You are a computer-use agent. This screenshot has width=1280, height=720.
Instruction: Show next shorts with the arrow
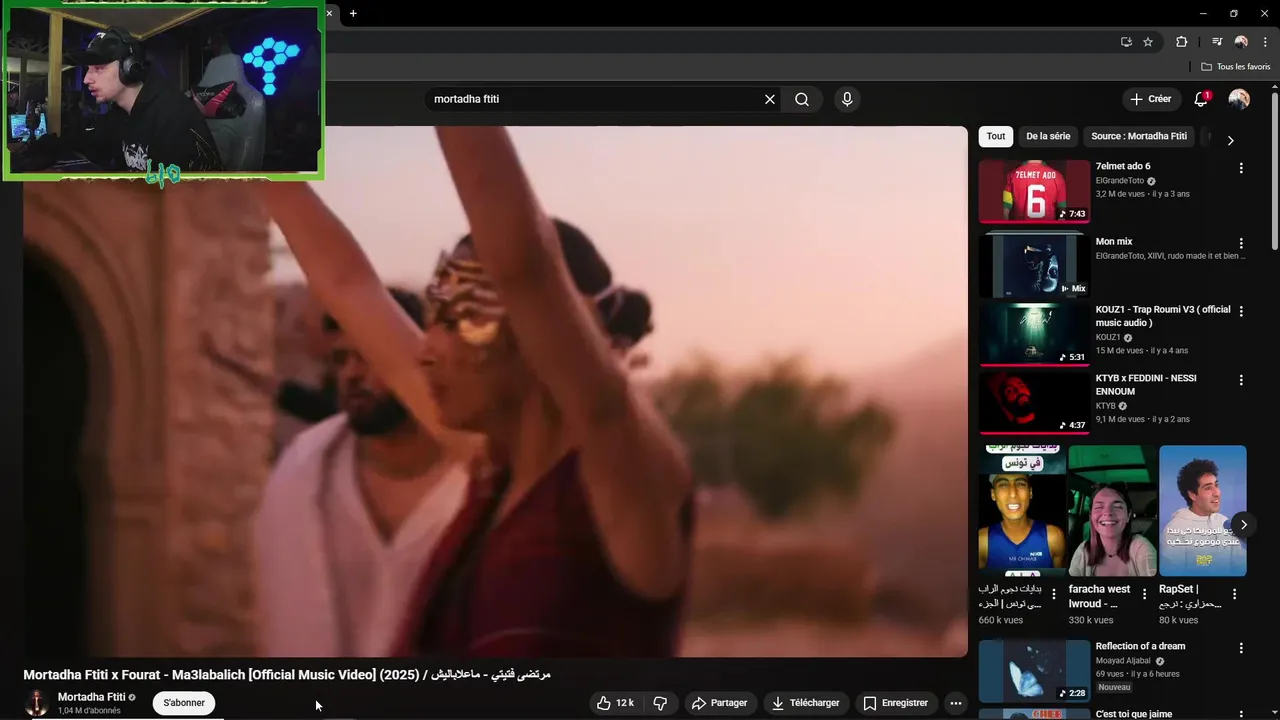[x=1243, y=524]
